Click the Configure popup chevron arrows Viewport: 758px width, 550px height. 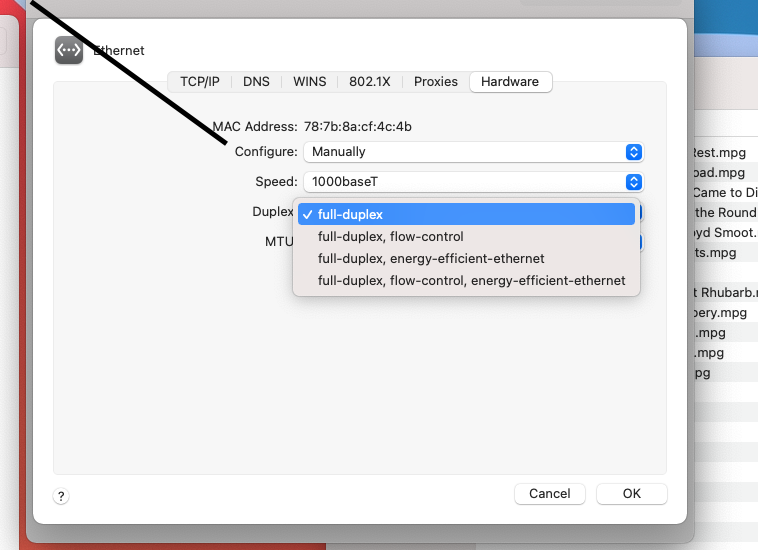click(633, 152)
